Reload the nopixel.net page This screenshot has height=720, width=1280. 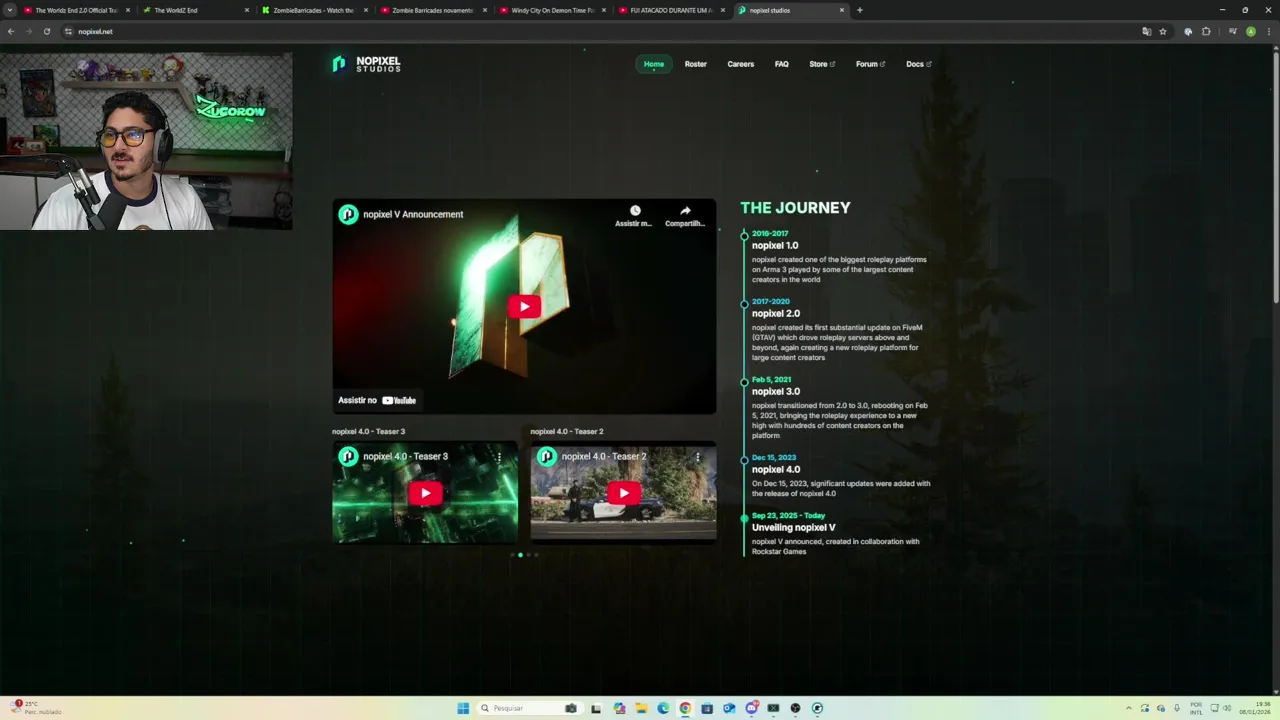point(46,31)
